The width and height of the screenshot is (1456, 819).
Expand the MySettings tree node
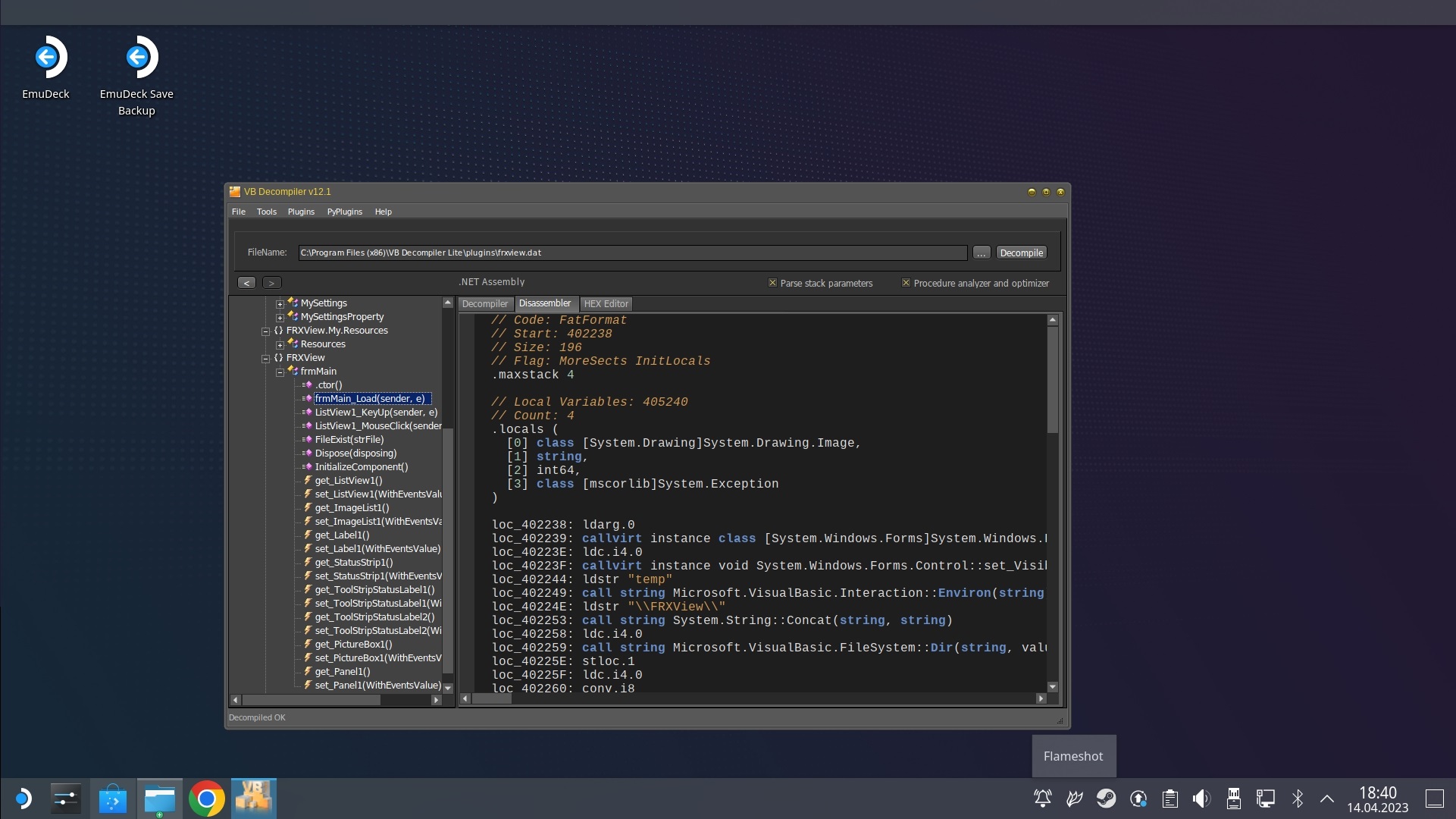[280, 304]
